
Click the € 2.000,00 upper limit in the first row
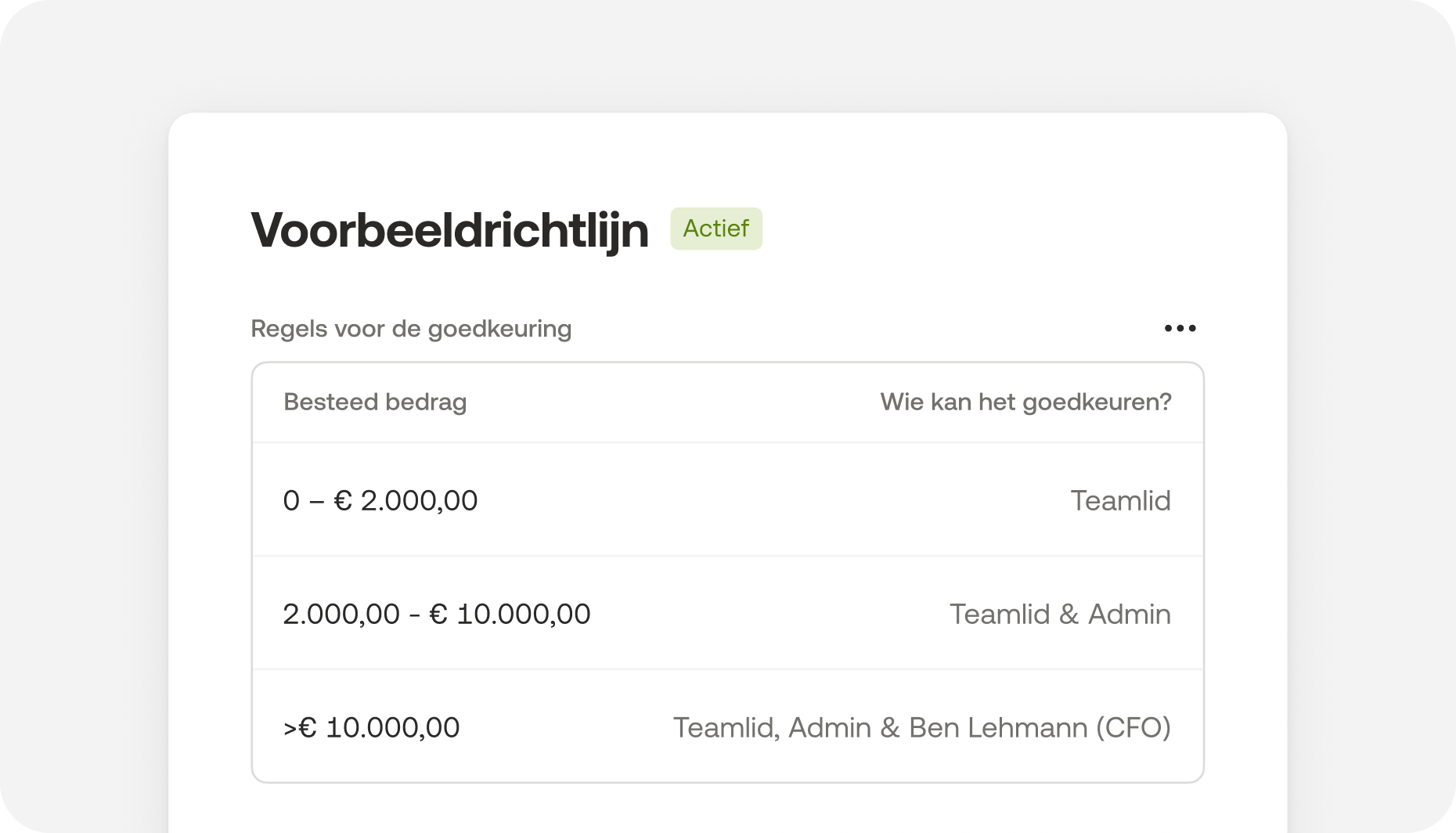coord(406,500)
